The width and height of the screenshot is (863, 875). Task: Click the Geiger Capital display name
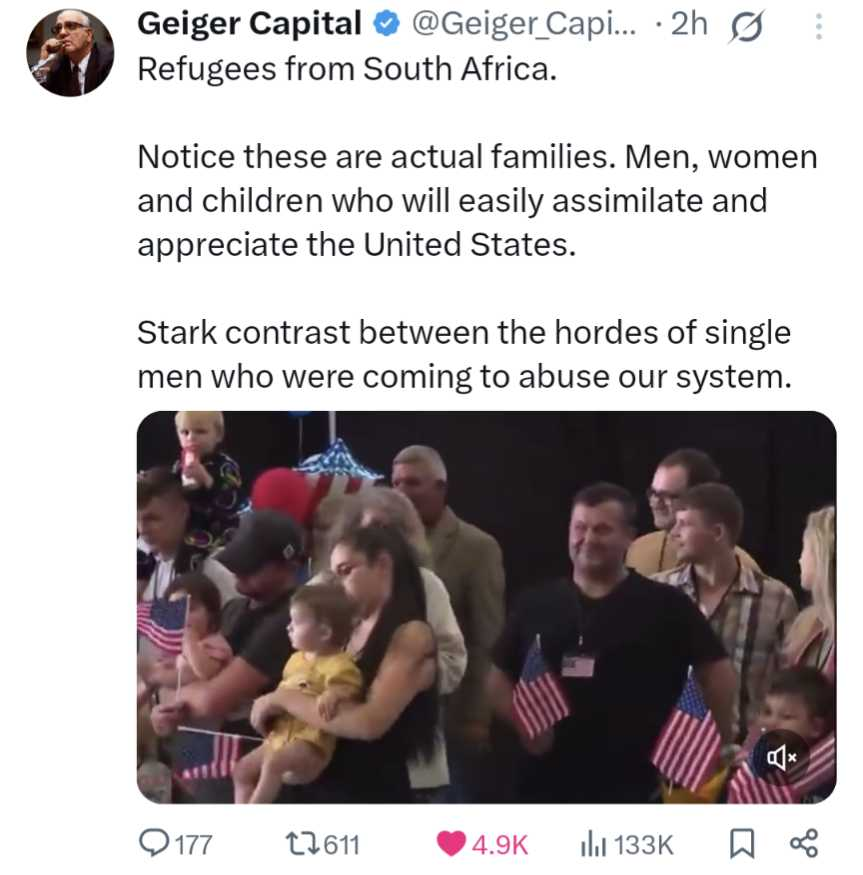pos(249,24)
